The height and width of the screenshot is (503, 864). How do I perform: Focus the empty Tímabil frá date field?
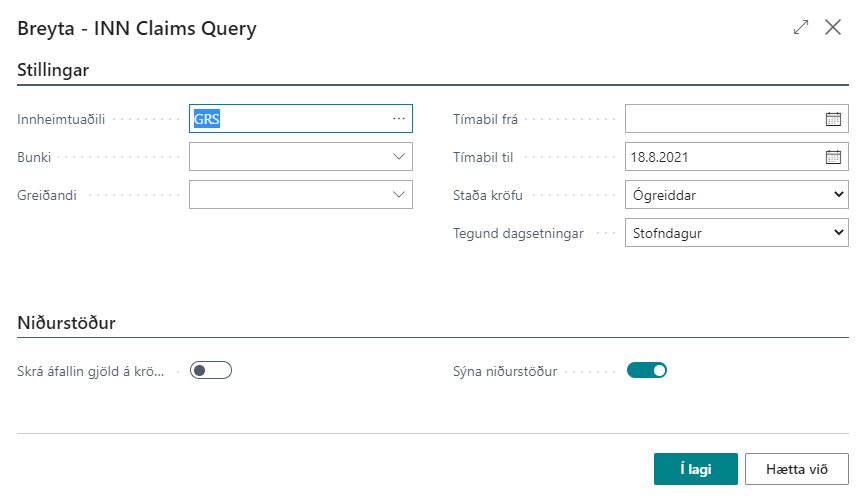click(722, 119)
